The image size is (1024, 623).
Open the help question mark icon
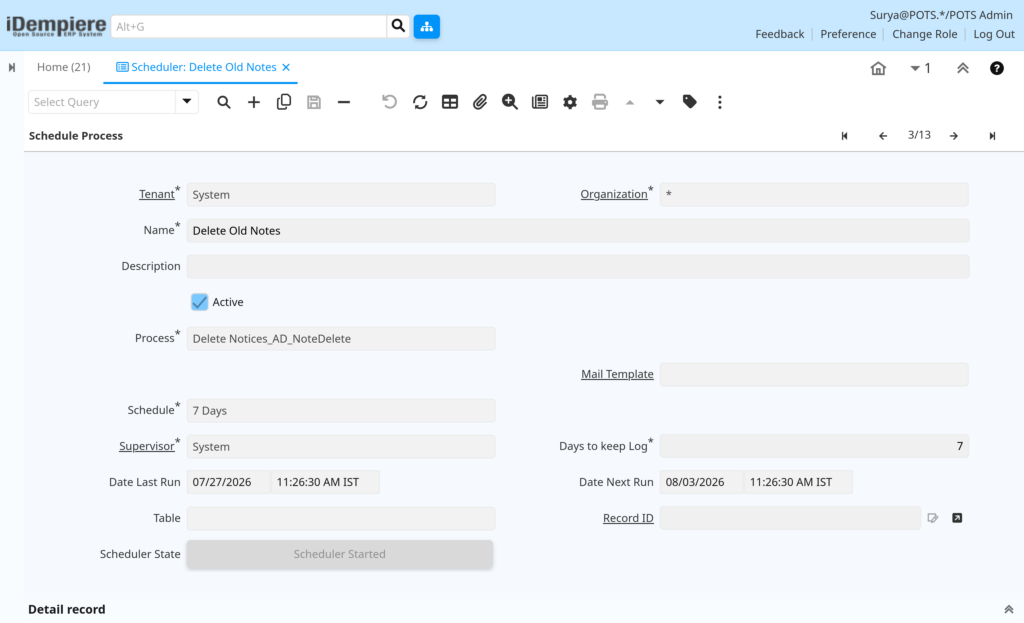click(997, 68)
